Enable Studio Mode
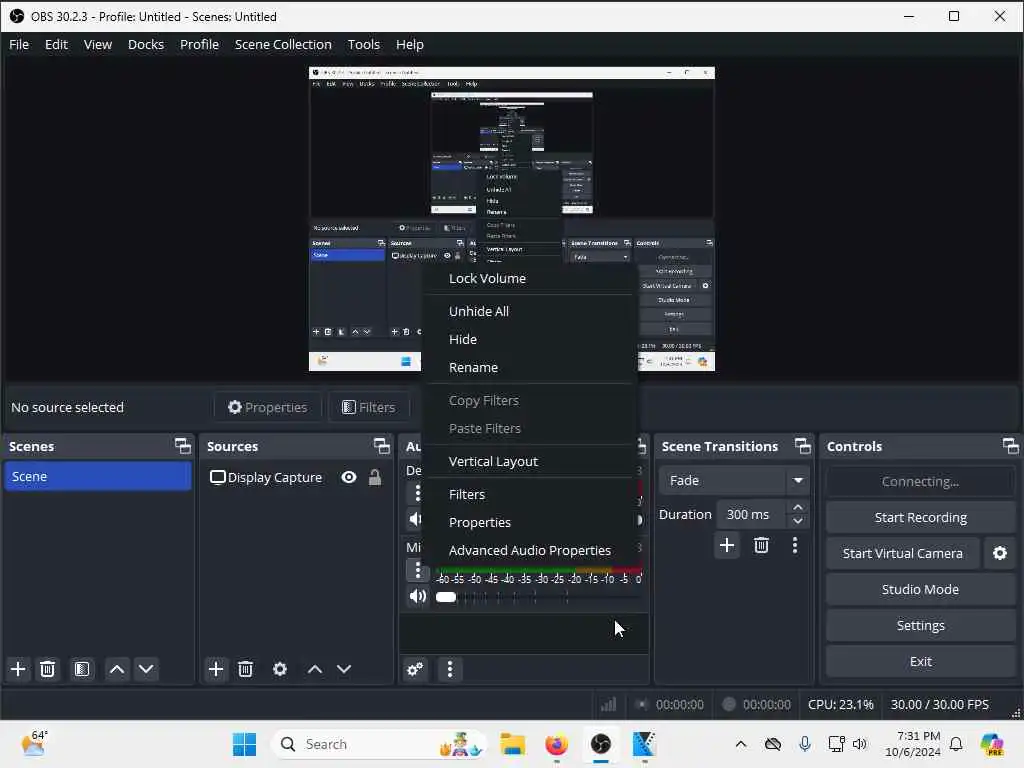The width and height of the screenshot is (1024, 768). [x=920, y=589]
